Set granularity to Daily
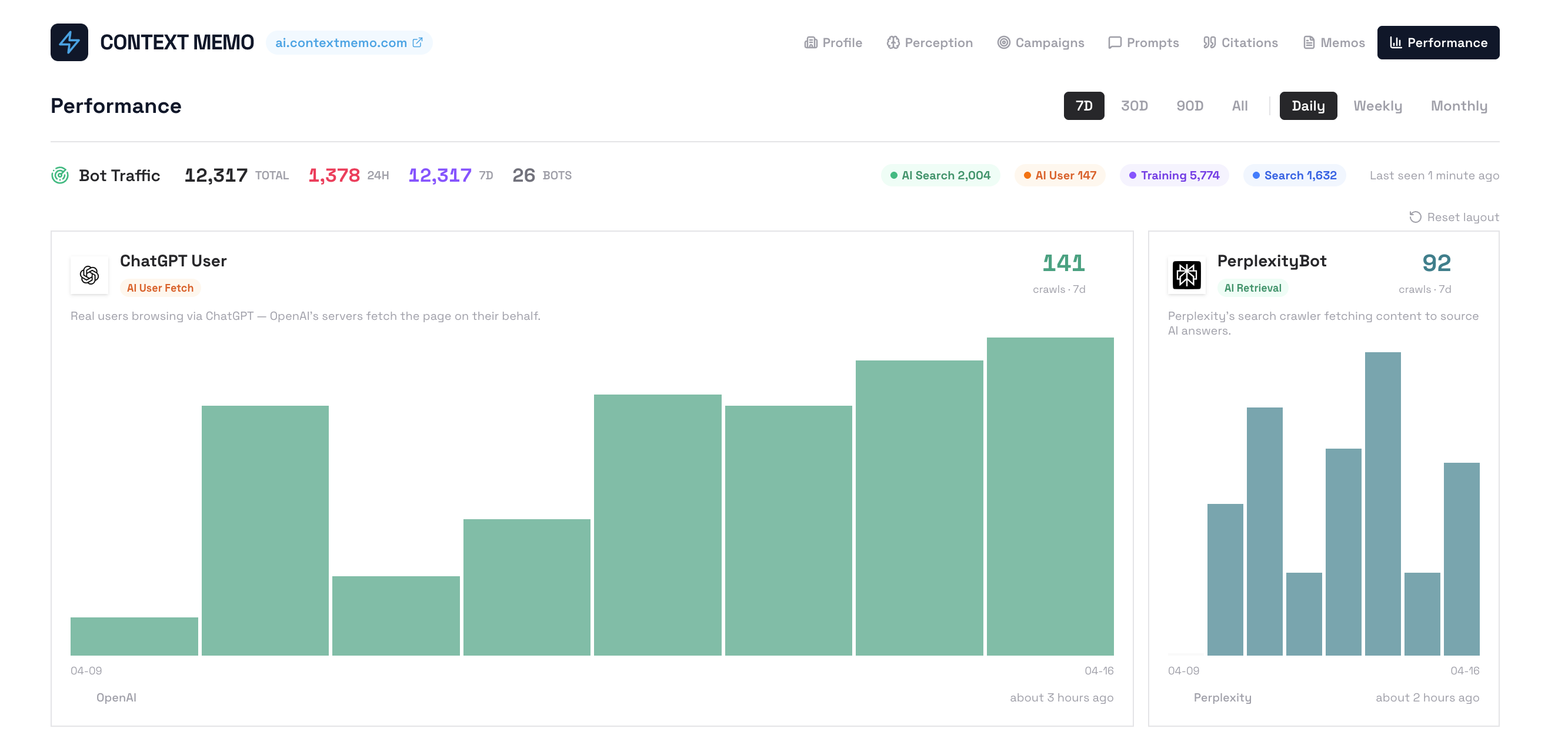This screenshot has height=735, width=1568. click(1308, 106)
